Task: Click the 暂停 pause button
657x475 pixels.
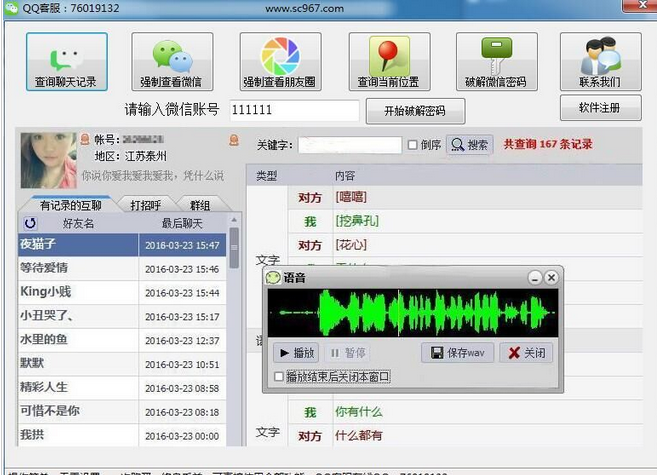Action: (x=348, y=353)
